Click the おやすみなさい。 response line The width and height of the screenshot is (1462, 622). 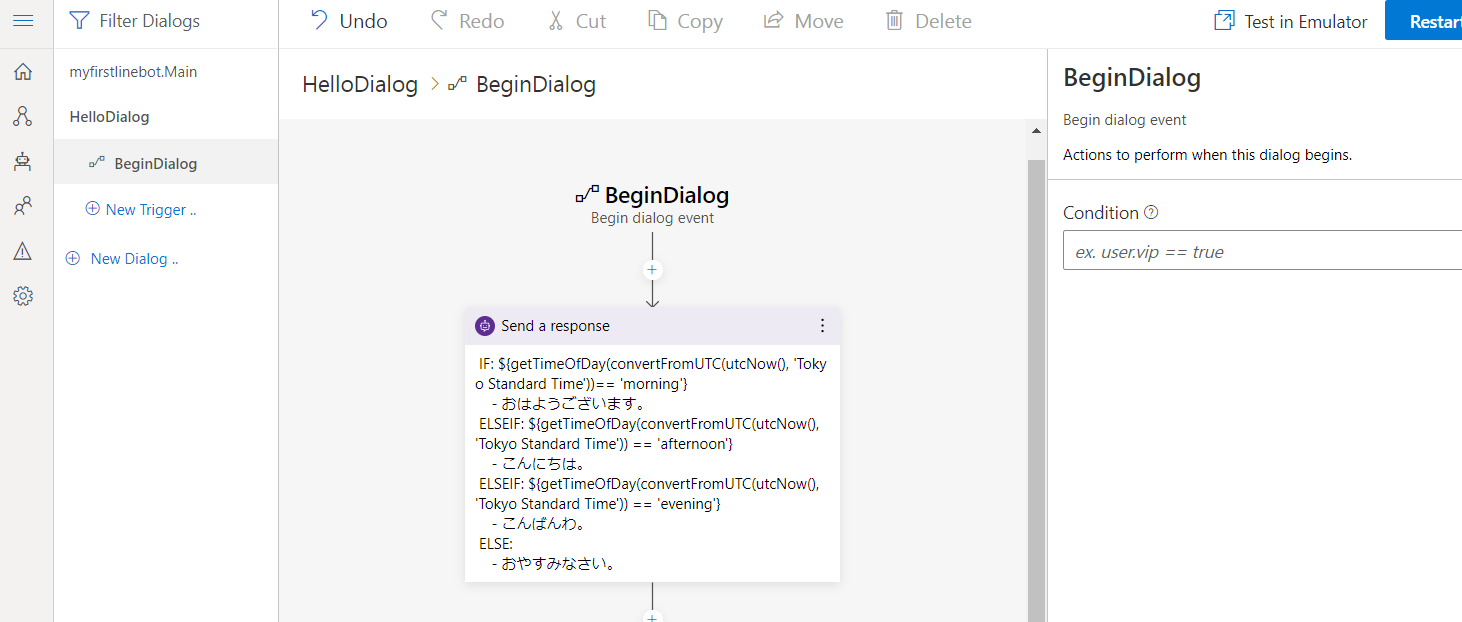[557, 563]
